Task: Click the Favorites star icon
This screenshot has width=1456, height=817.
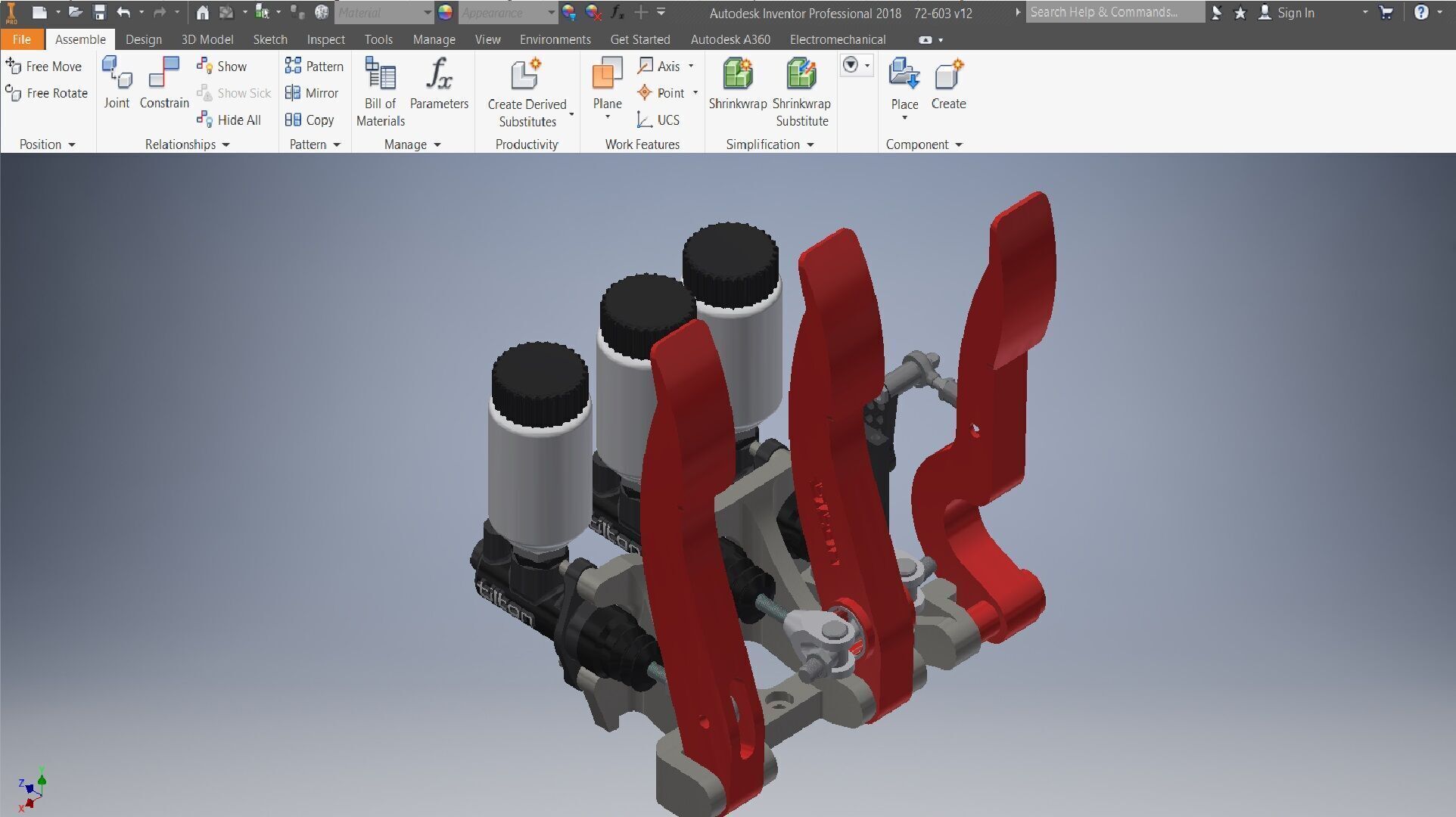Action: click(x=1240, y=12)
